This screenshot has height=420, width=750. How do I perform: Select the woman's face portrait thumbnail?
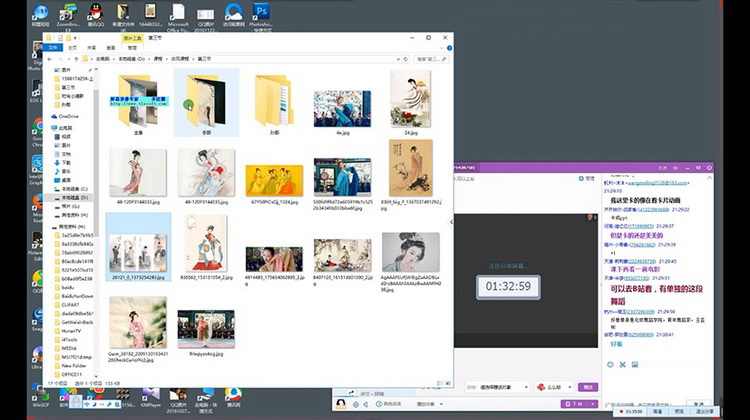(x=410, y=252)
